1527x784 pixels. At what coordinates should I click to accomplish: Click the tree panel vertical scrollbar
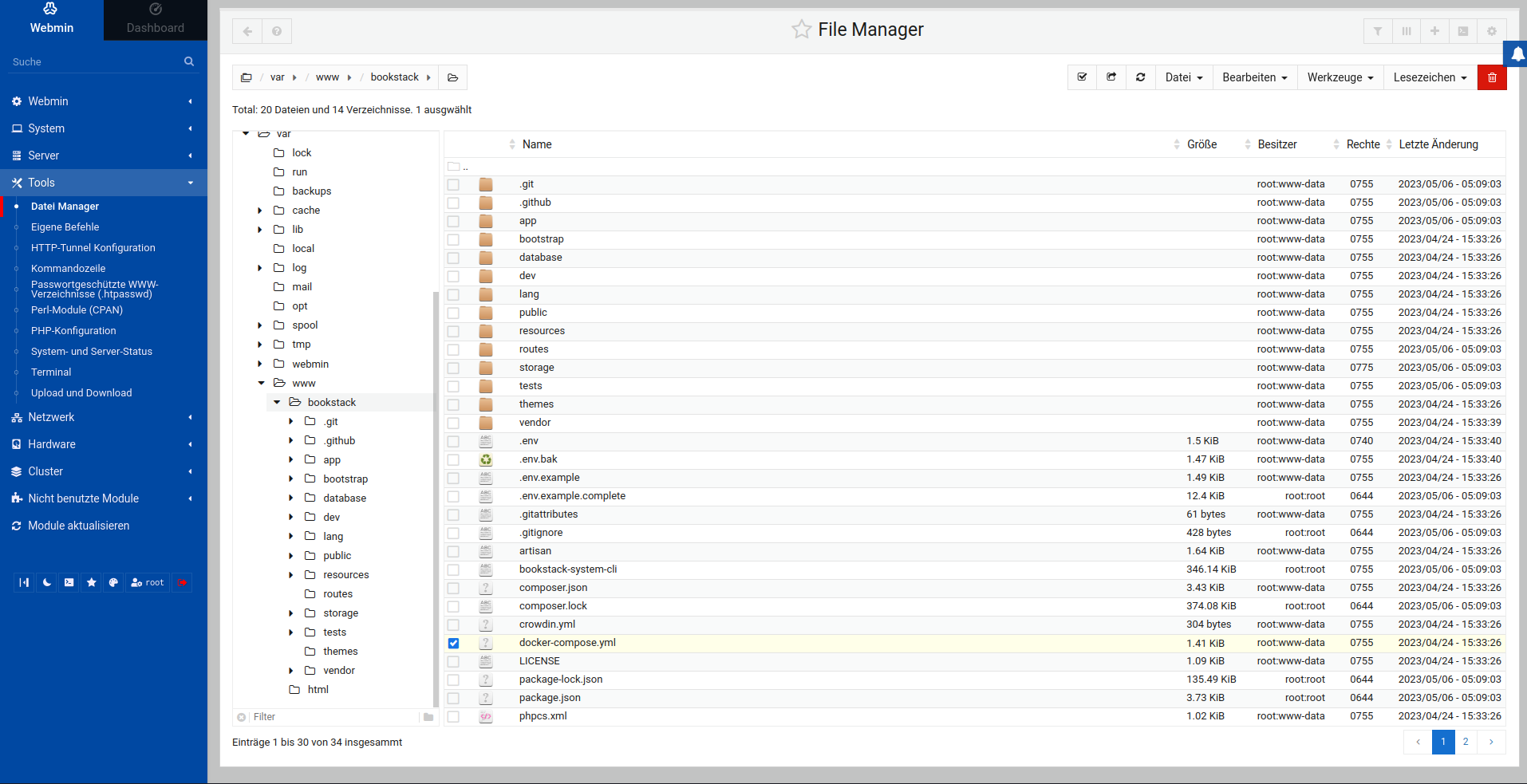click(436, 499)
